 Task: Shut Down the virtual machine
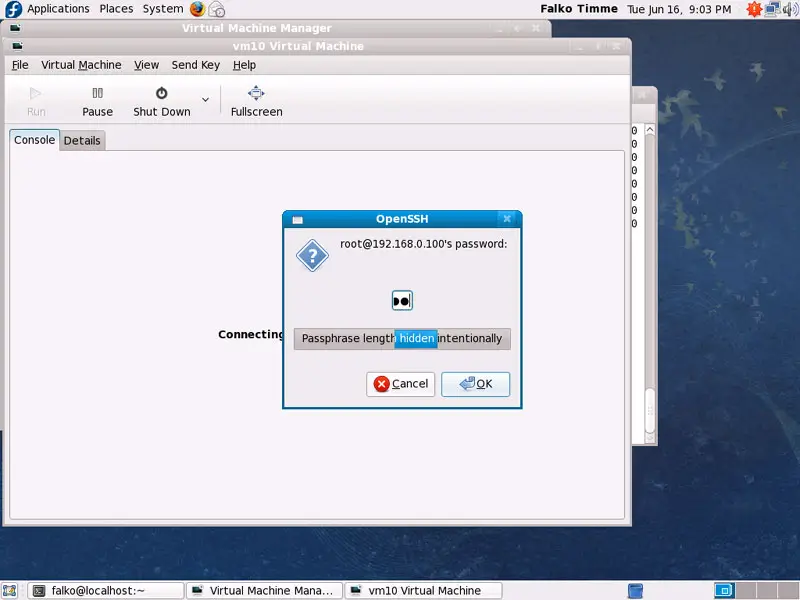click(162, 102)
